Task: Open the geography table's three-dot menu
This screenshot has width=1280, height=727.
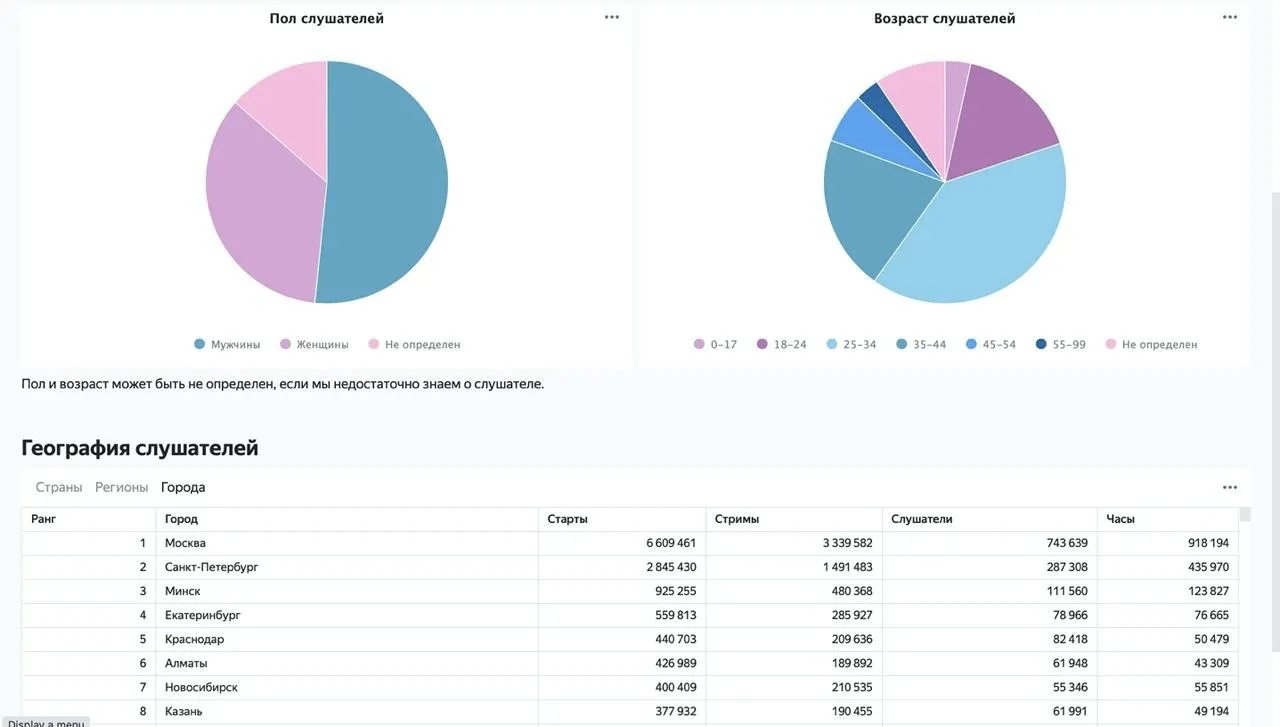Action: tap(1230, 488)
